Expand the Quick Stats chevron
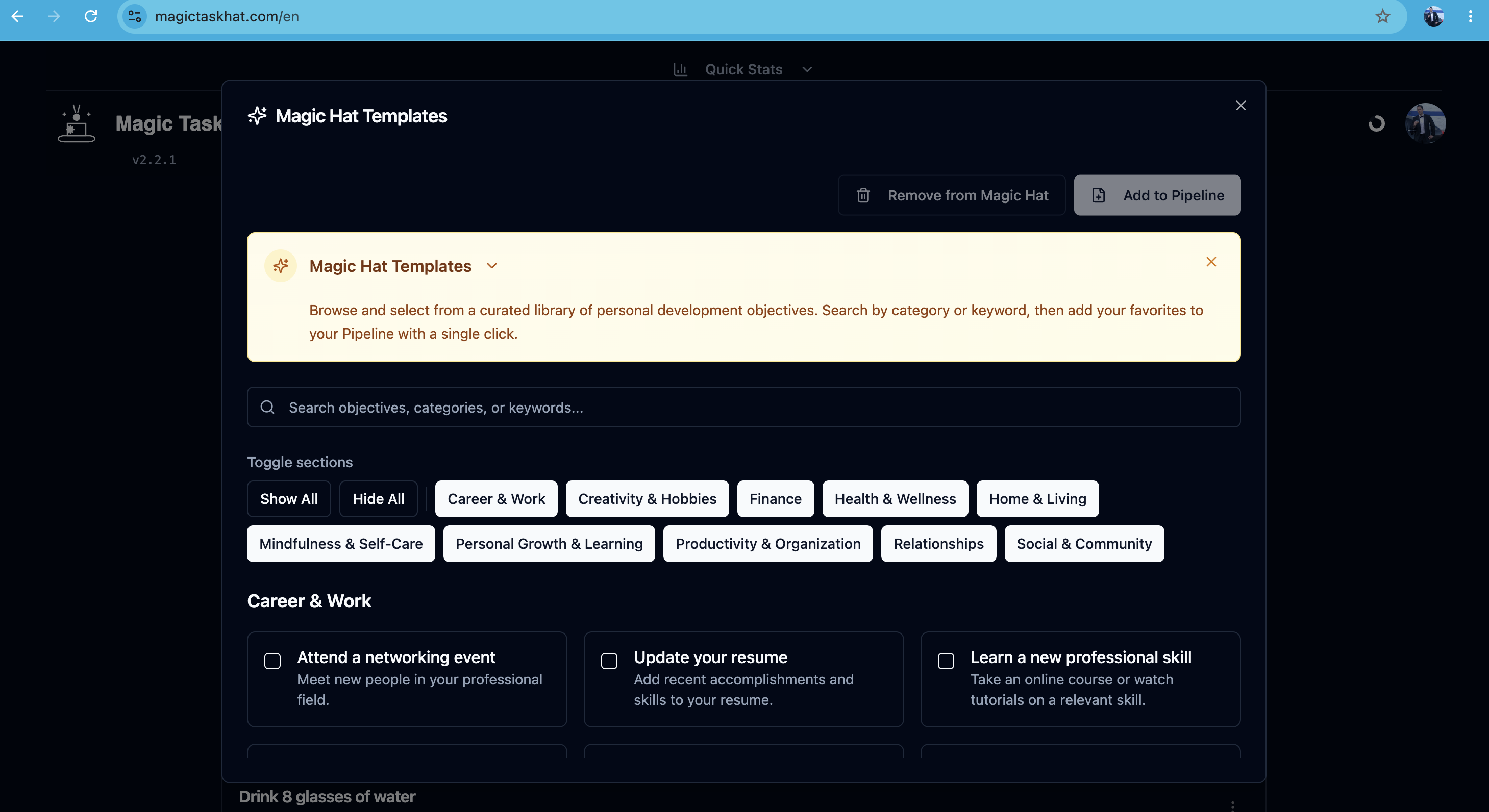Screen dimensions: 1489x812 click(x=807, y=69)
